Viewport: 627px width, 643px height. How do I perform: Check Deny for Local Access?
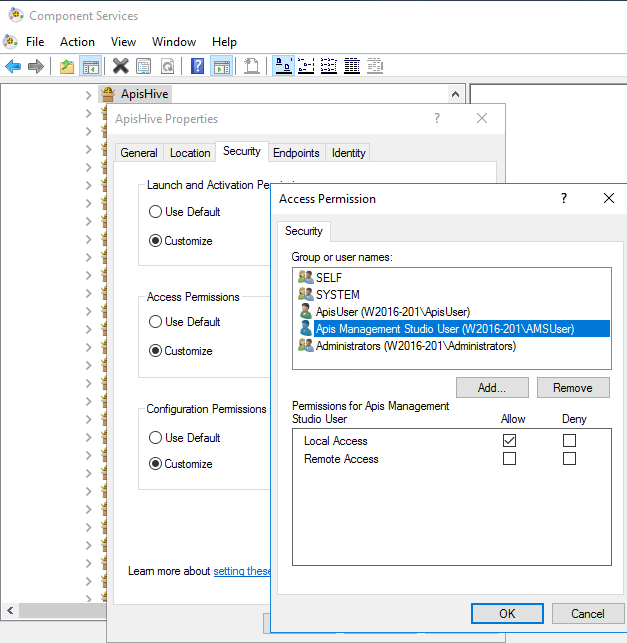point(569,441)
